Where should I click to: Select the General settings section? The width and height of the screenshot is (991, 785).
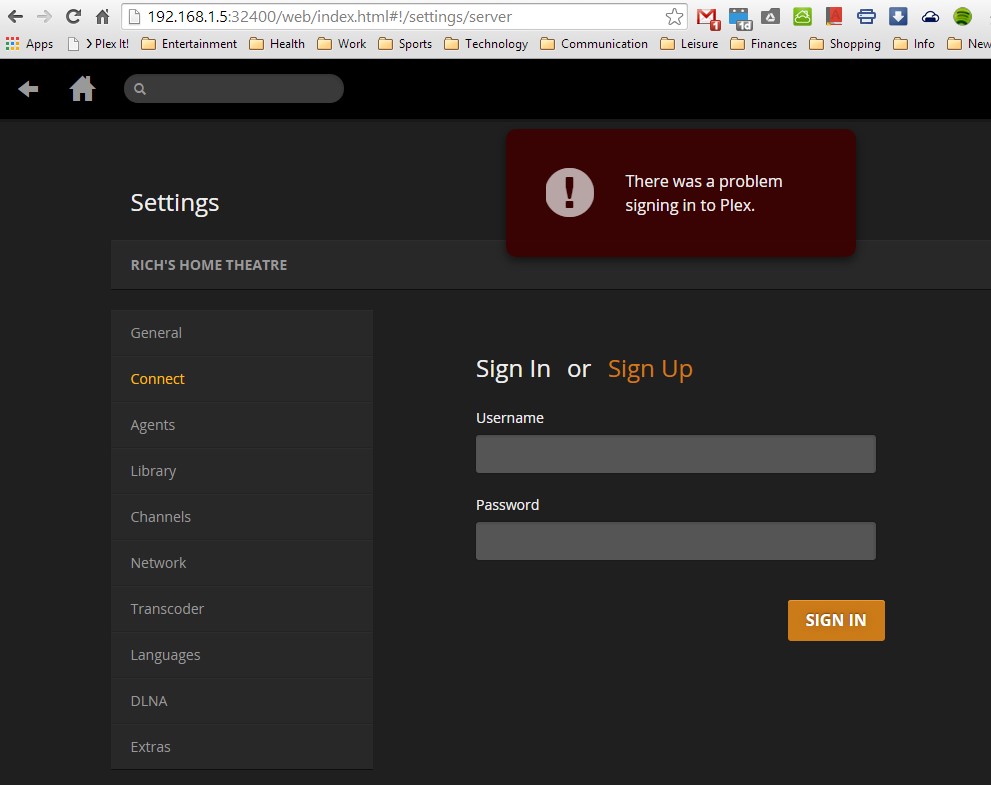pyautogui.click(x=242, y=333)
